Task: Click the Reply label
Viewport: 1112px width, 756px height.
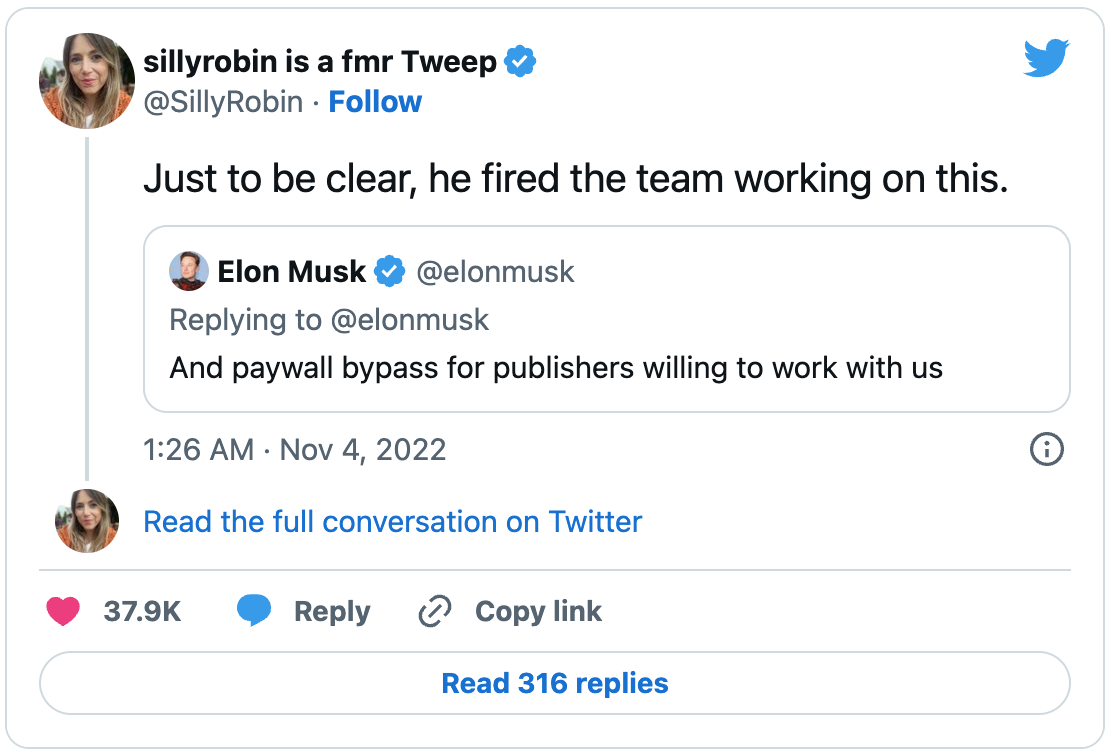Action: click(x=332, y=612)
